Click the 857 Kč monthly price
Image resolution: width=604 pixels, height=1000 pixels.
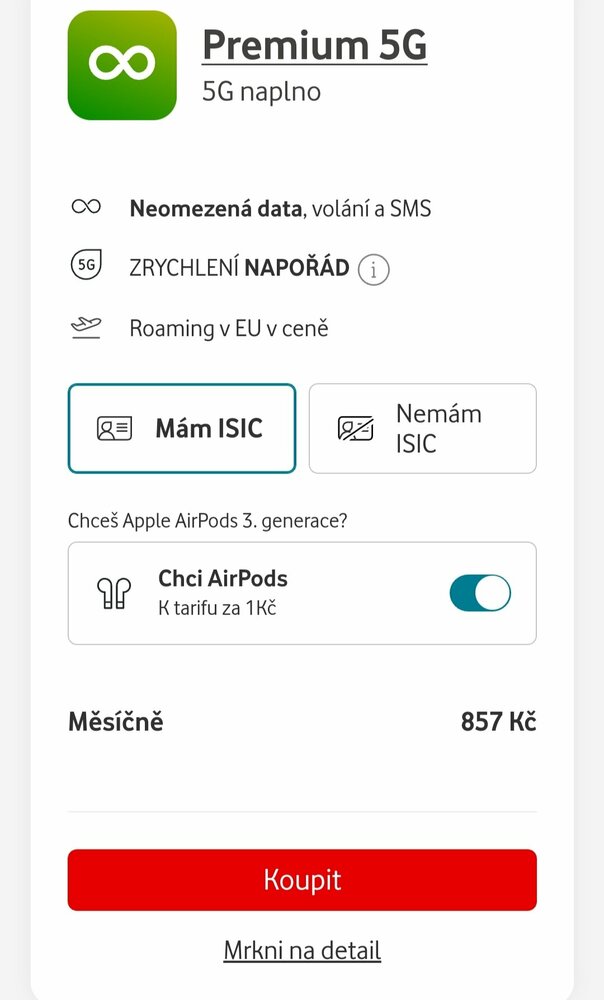coord(498,722)
